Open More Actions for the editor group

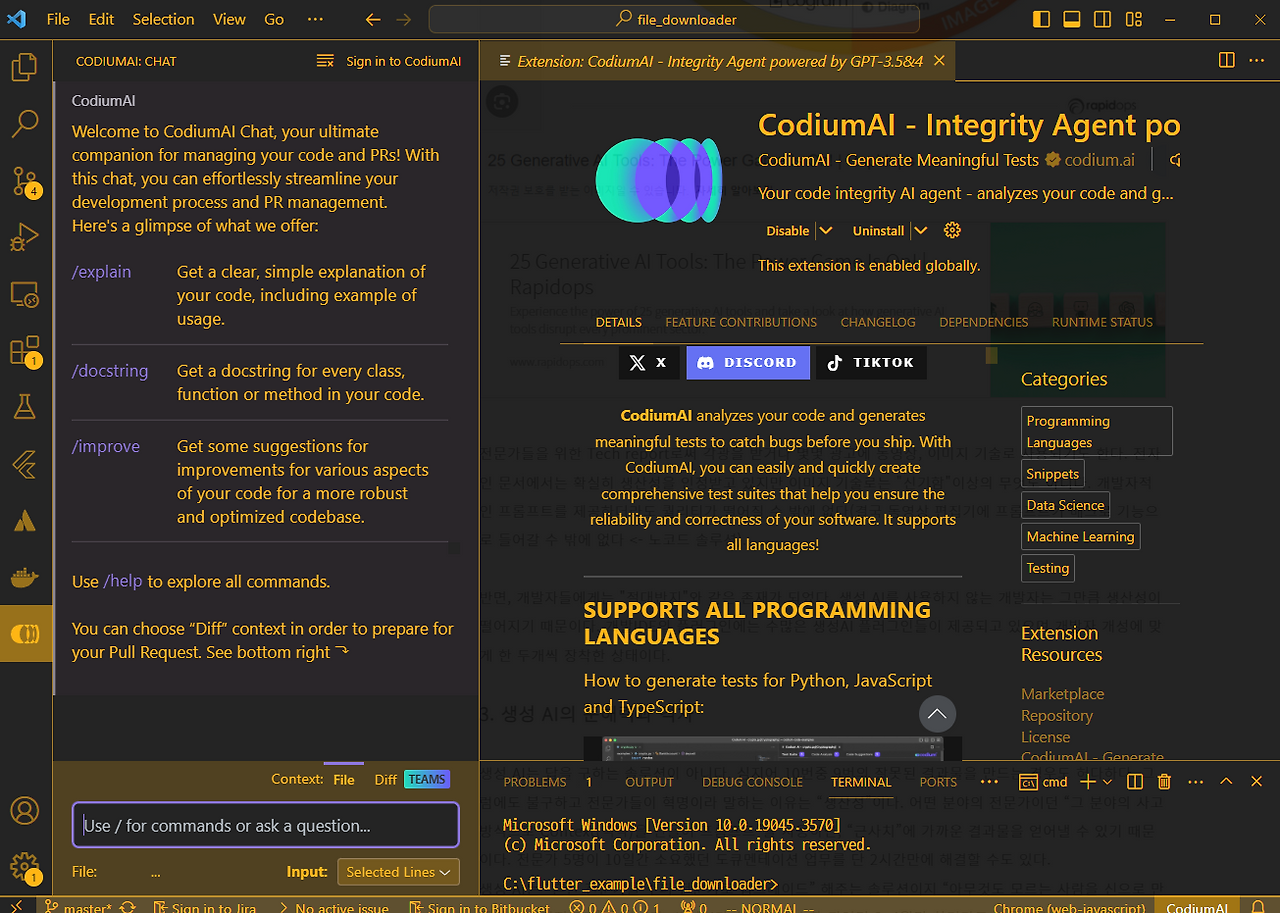click(1257, 60)
